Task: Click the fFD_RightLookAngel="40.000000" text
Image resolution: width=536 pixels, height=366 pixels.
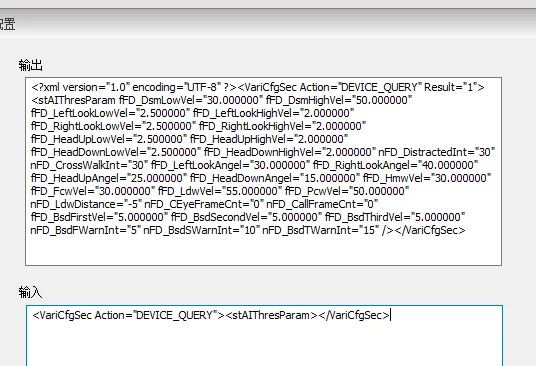Action: pyautogui.click(x=396, y=165)
